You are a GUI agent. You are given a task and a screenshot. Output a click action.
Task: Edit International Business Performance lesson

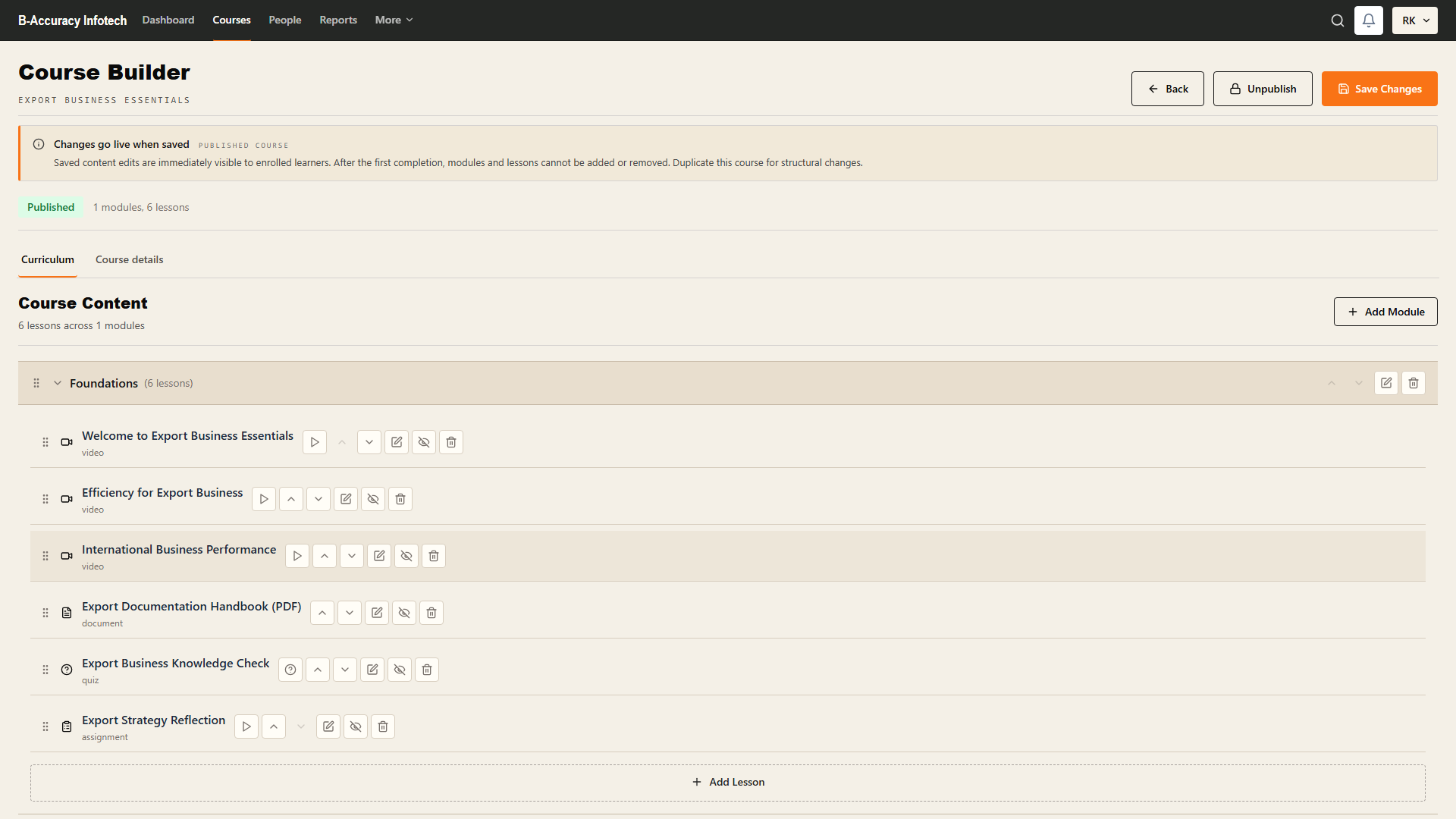(x=379, y=556)
